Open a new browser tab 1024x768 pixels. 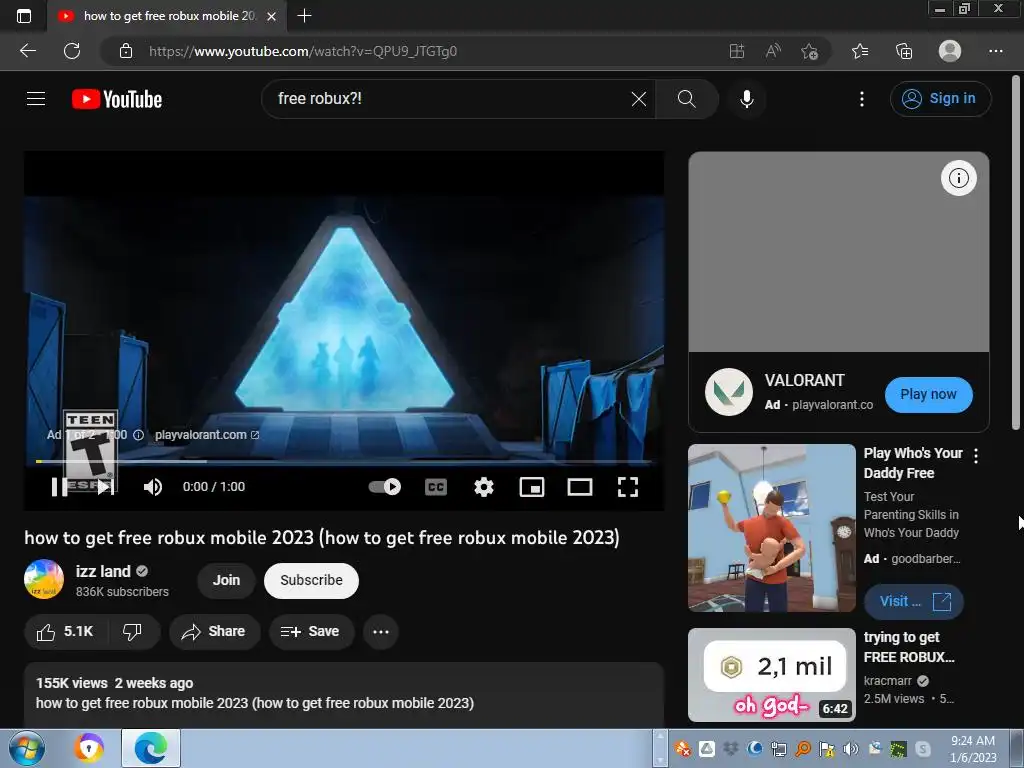(x=304, y=16)
